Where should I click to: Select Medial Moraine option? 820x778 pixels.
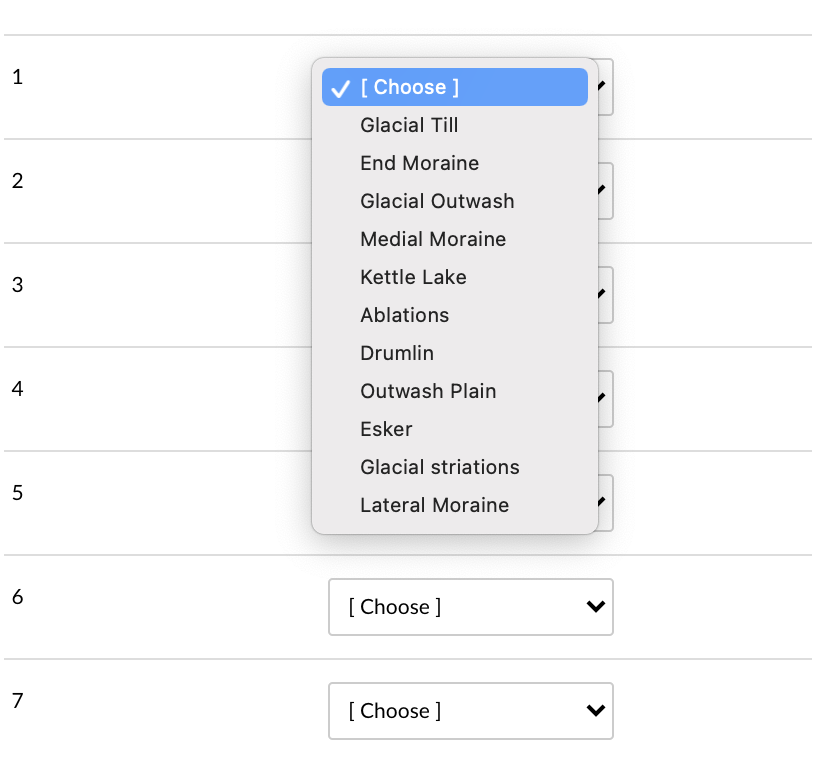433,239
